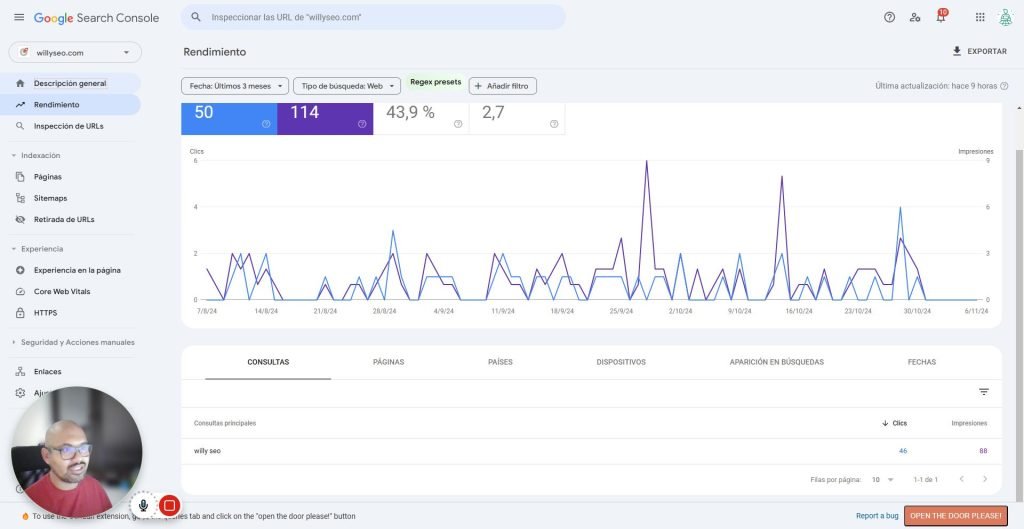Sort the table by Clics column
Image resolution: width=1024 pixels, height=529 pixels.
[x=895, y=423]
